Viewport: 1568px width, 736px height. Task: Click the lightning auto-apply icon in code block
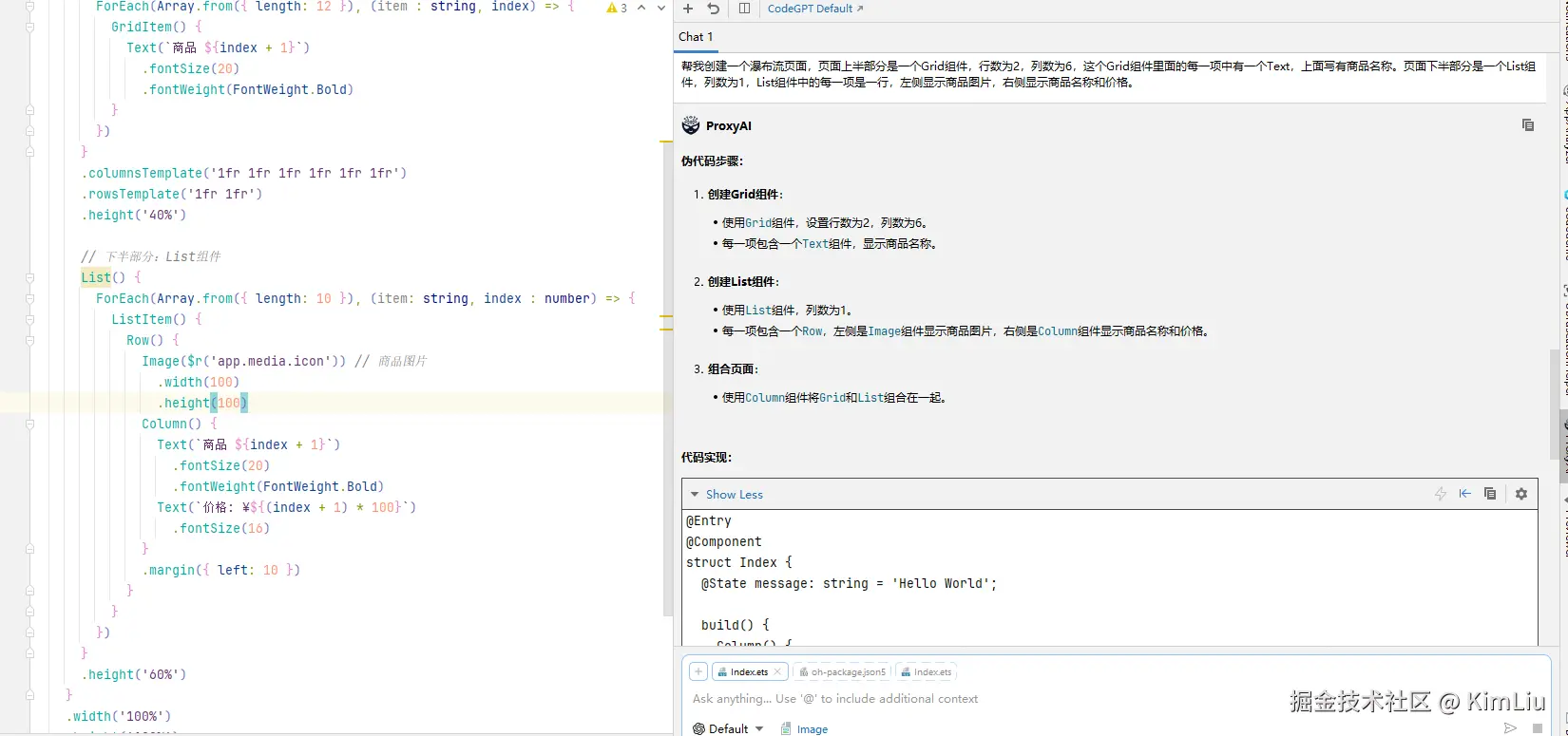click(1441, 494)
